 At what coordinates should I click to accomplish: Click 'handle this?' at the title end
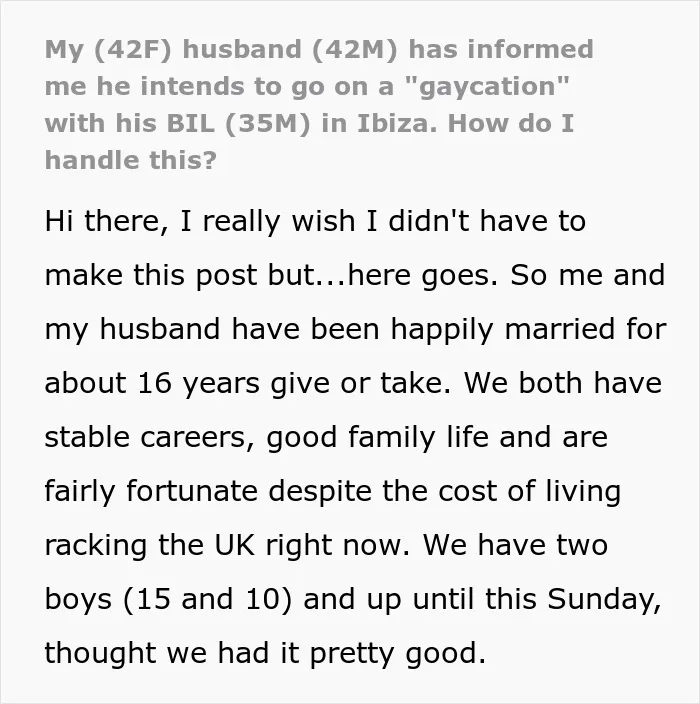pos(131,160)
